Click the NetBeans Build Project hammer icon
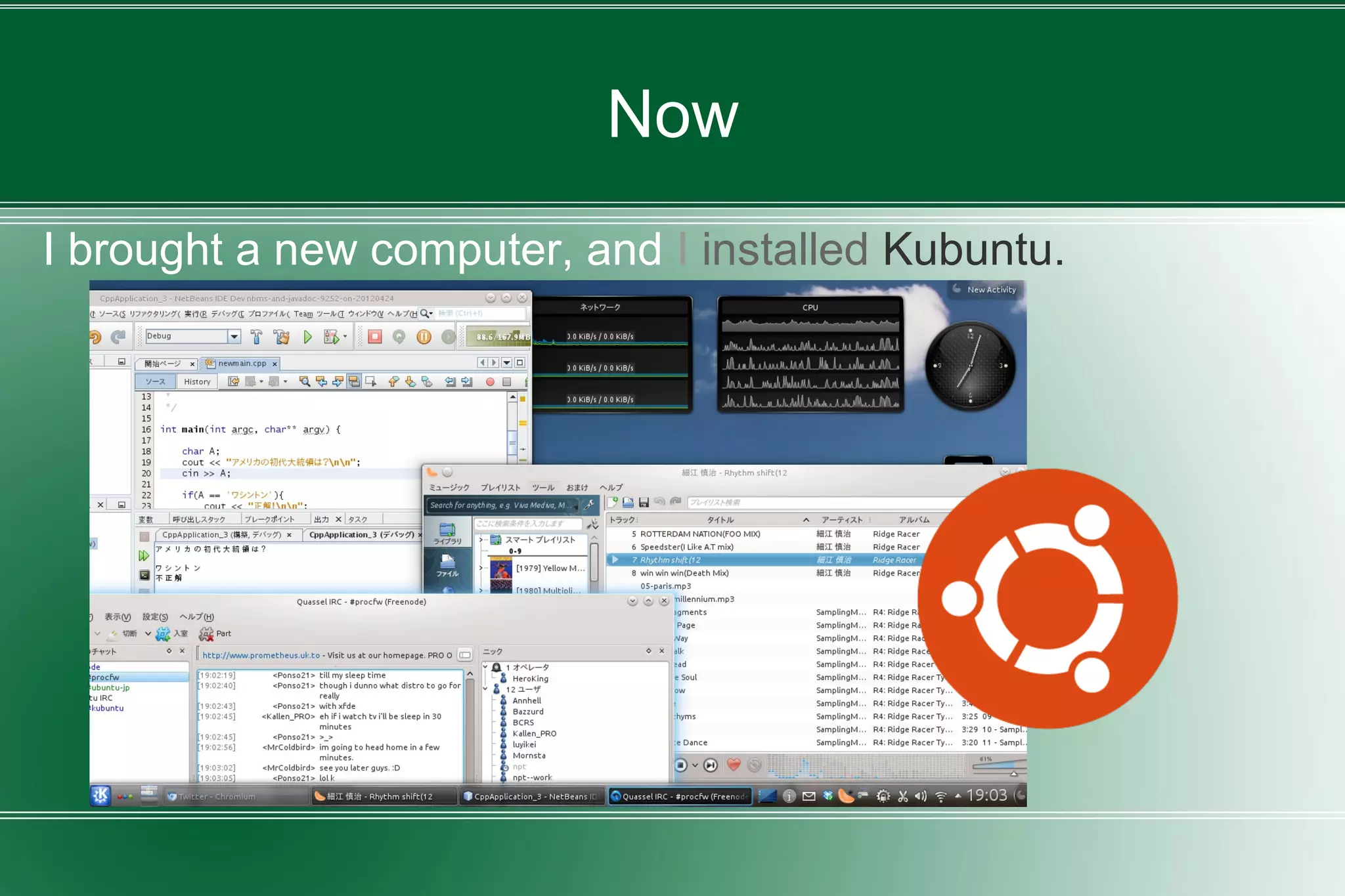This screenshot has width=1345, height=896. click(257, 337)
